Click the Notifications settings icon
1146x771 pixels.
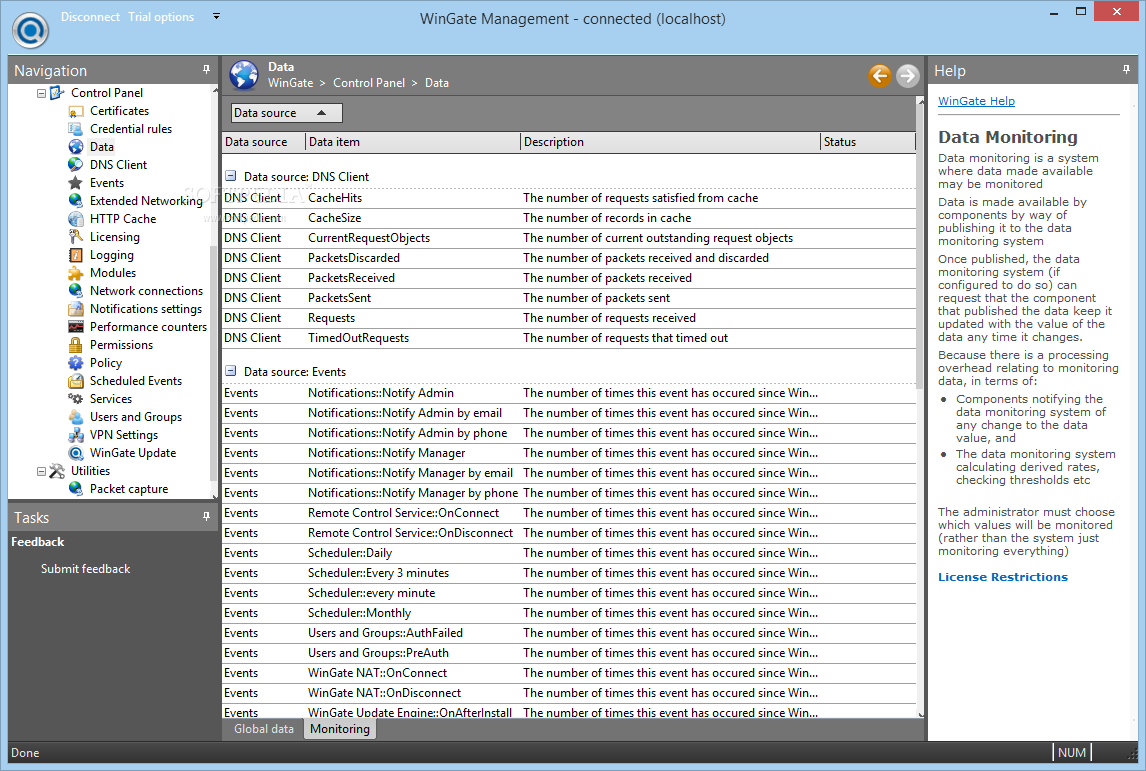(75, 308)
